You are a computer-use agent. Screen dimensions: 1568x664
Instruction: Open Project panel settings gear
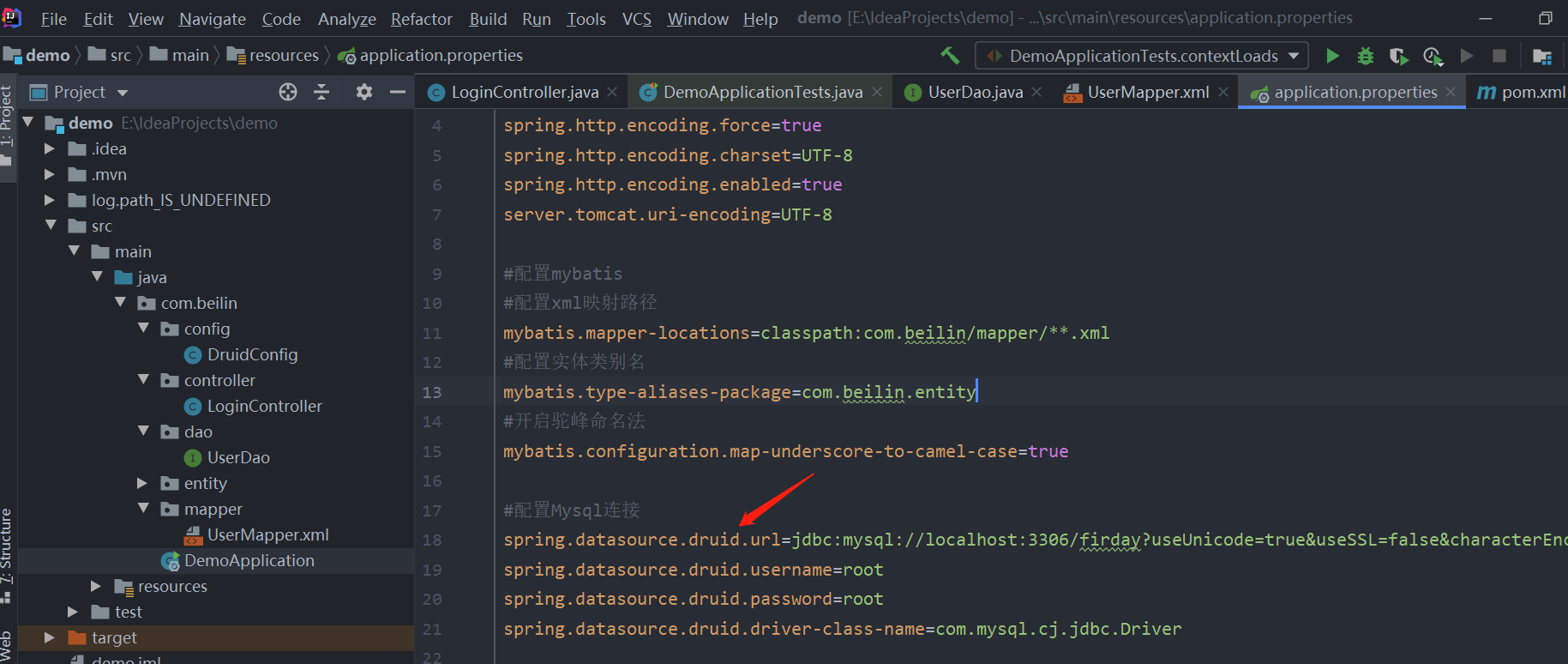point(364,92)
